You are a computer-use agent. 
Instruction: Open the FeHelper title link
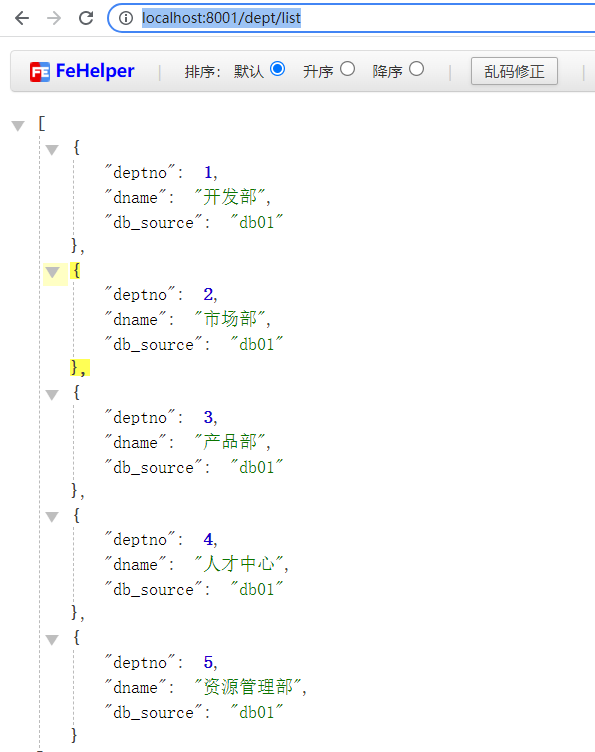click(95, 71)
